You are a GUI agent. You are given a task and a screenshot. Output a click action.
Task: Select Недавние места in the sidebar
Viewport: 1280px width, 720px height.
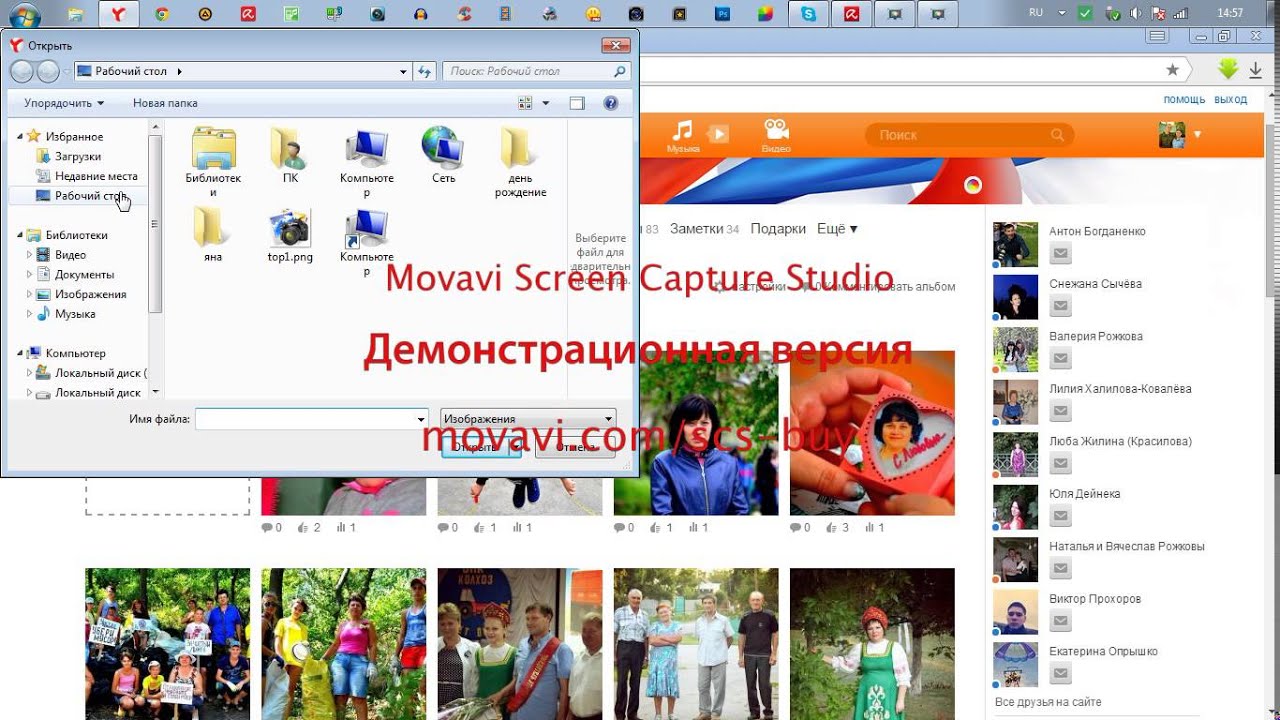pos(96,176)
